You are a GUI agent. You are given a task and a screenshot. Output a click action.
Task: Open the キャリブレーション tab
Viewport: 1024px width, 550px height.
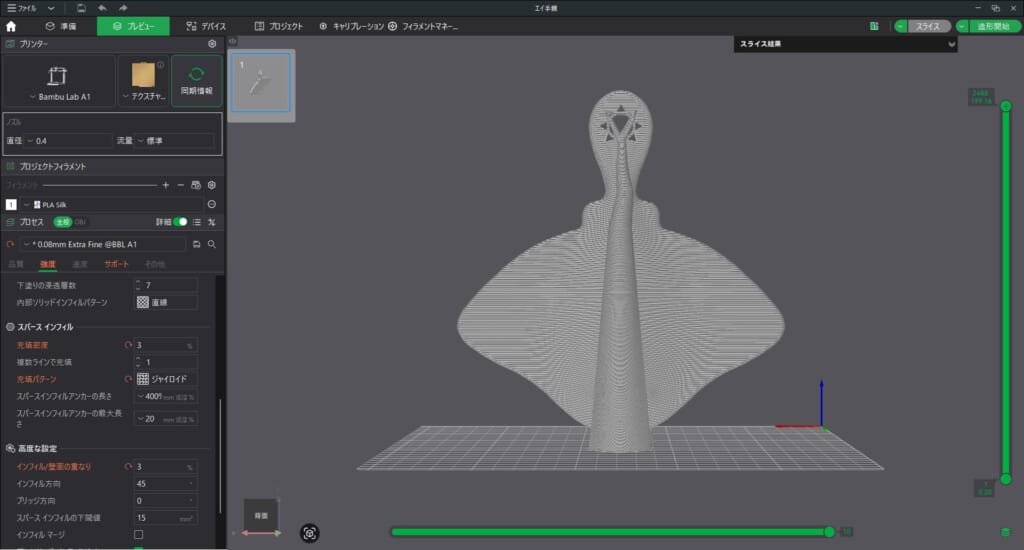tap(351, 26)
